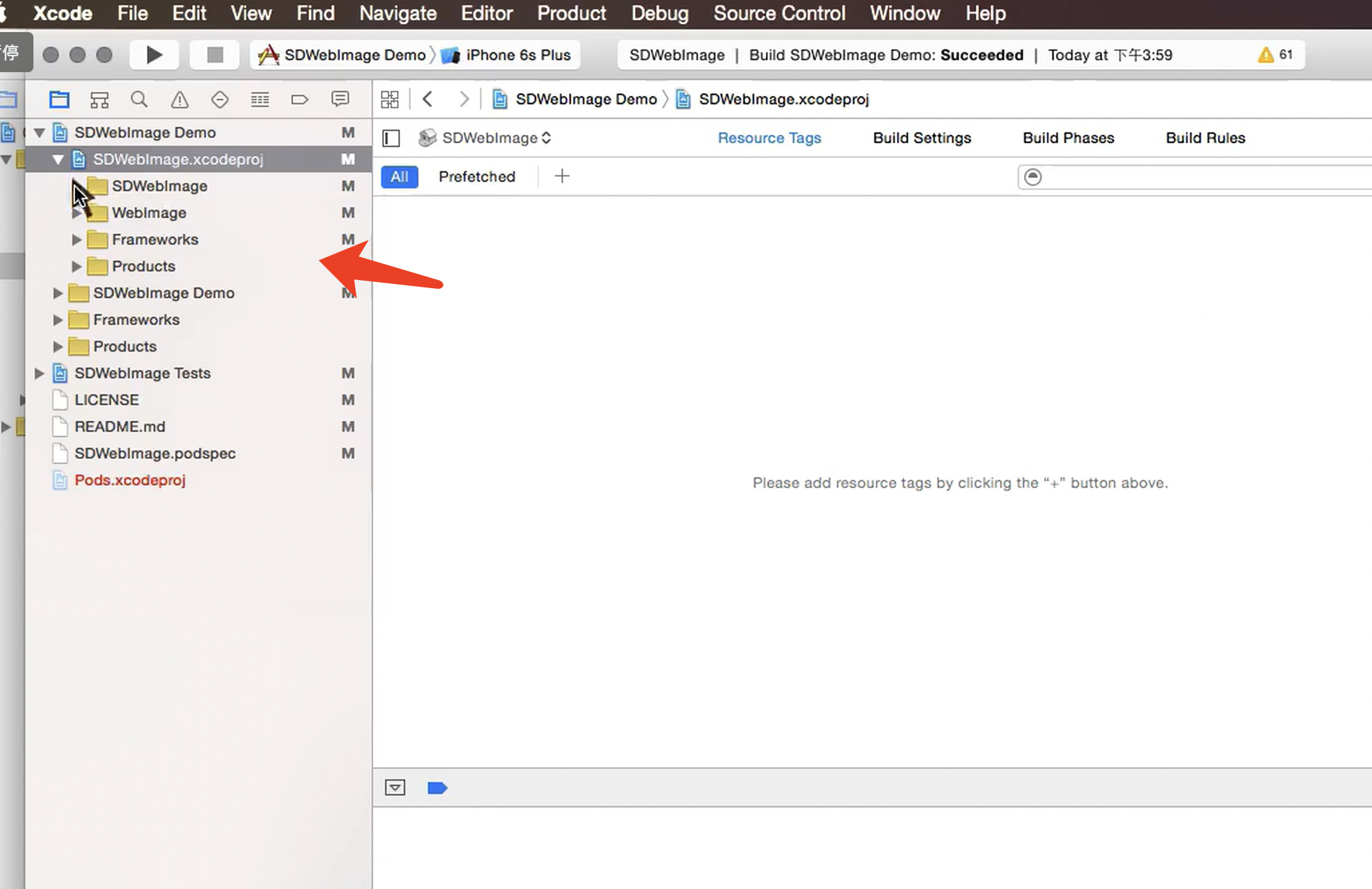Toggle the blue tag filter at bottom
The image size is (1372, 889).
437,788
